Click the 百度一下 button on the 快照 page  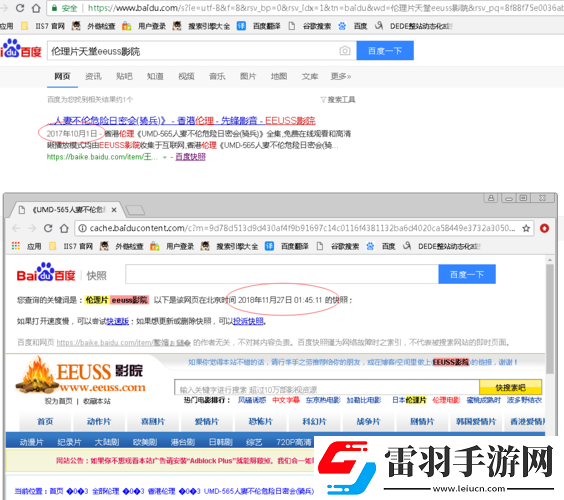click(467, 274)
